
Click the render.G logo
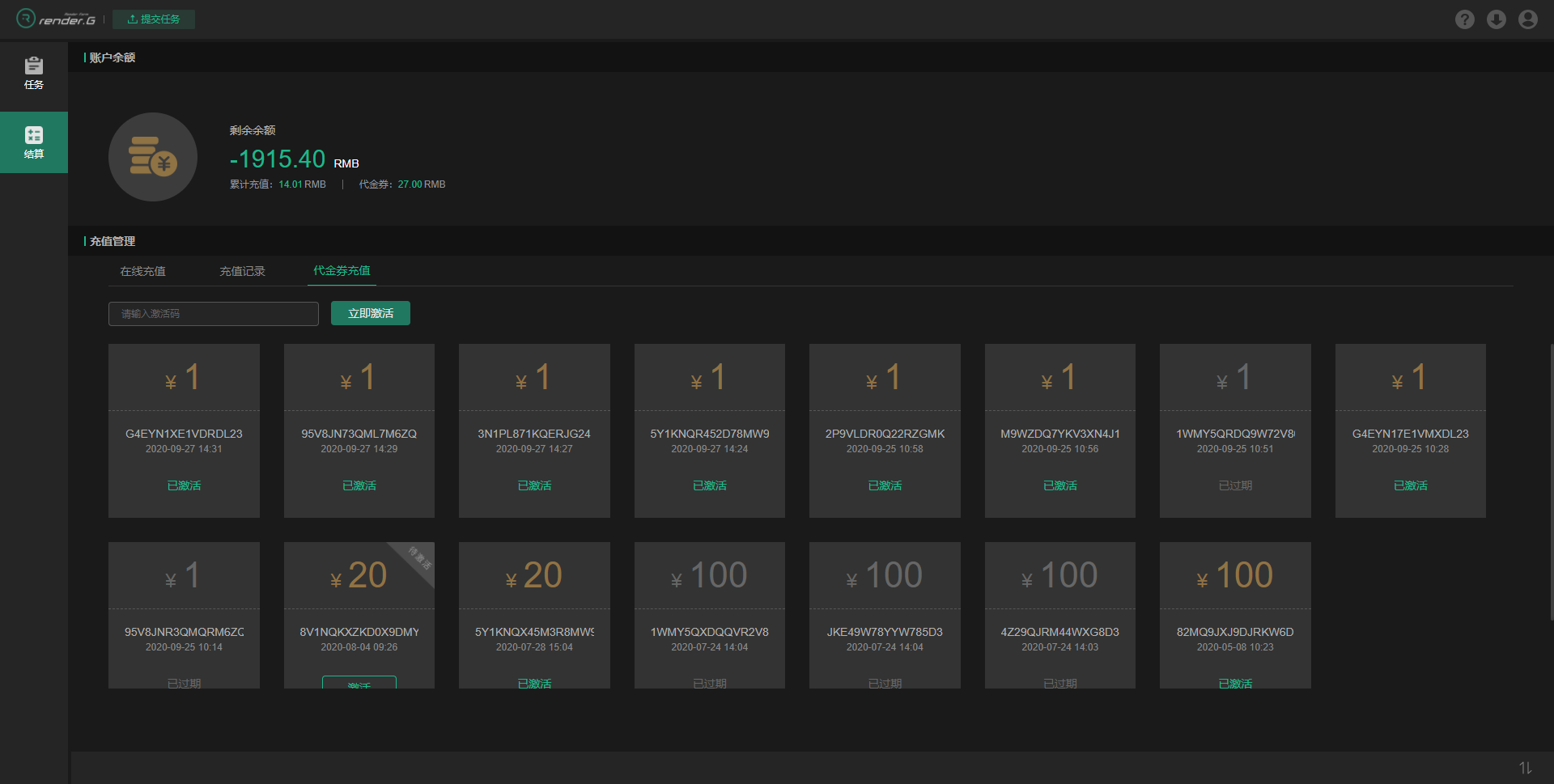[56, 19]
